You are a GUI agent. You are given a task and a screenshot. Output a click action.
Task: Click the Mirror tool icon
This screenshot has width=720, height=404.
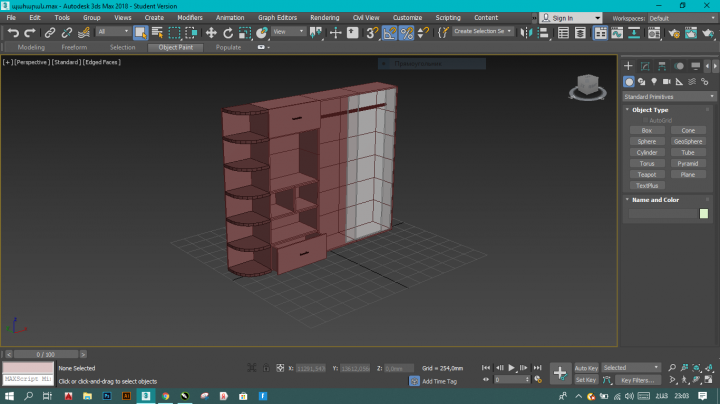(x=526, y=32)
